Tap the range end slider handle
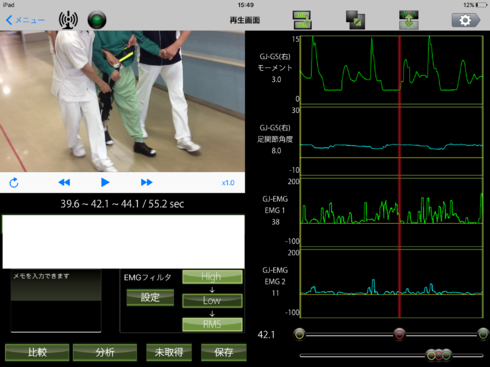 click(x=483, y=334)
